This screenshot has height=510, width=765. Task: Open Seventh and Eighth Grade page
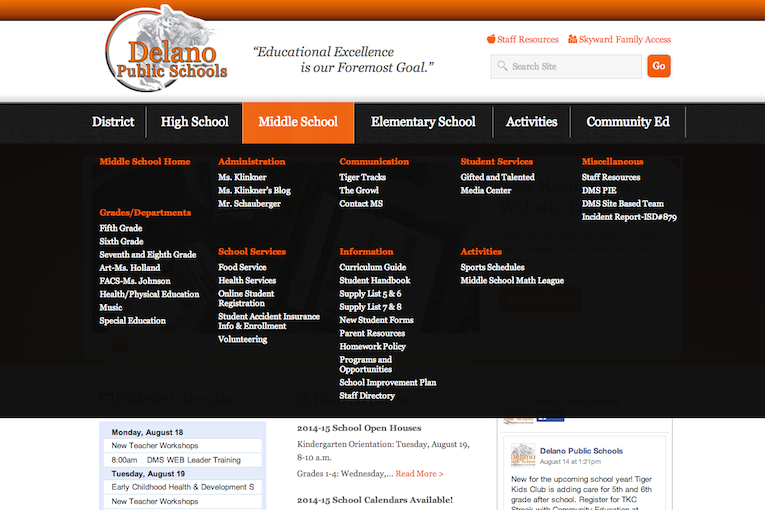tap(148, 254)
